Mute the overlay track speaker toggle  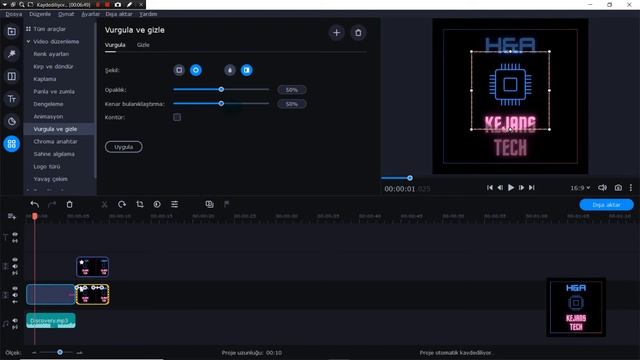coord(15,266)
